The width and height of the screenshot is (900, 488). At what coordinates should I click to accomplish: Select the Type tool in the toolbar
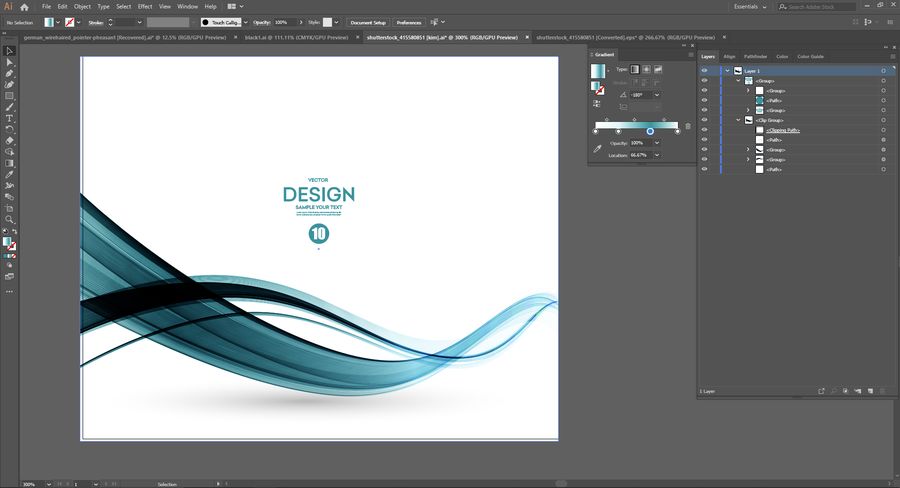(x=10, y=118)
